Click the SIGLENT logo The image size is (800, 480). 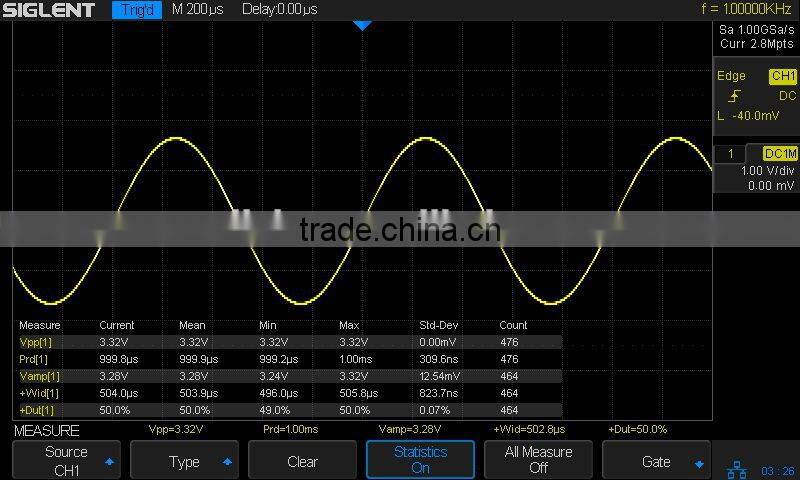click(48, 10)
